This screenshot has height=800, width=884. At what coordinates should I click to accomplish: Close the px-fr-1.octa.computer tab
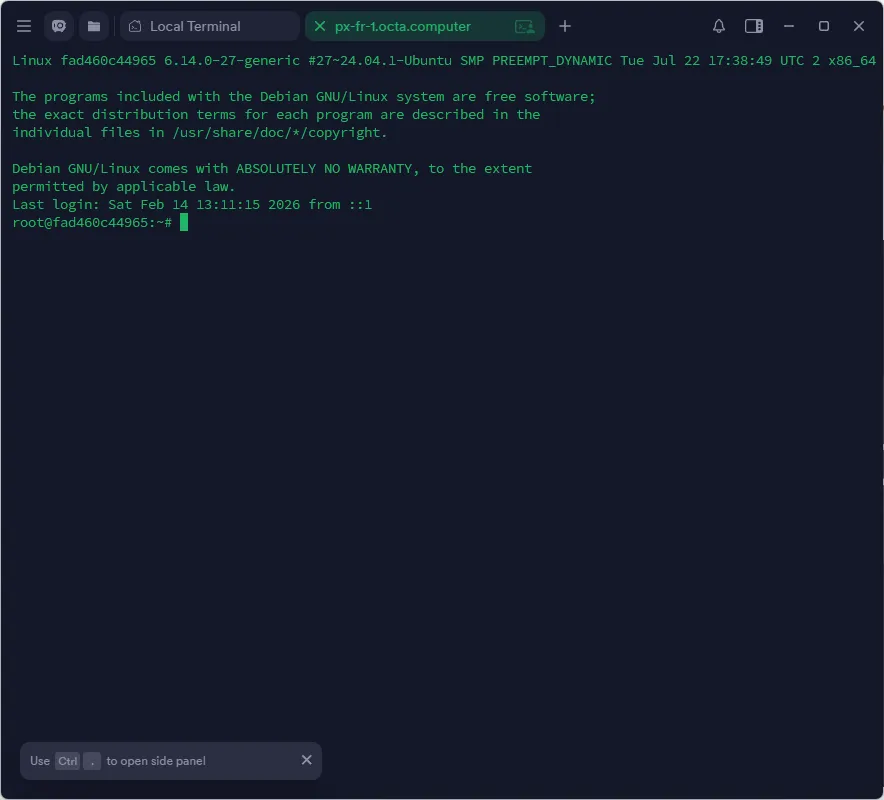coord(320,26)
